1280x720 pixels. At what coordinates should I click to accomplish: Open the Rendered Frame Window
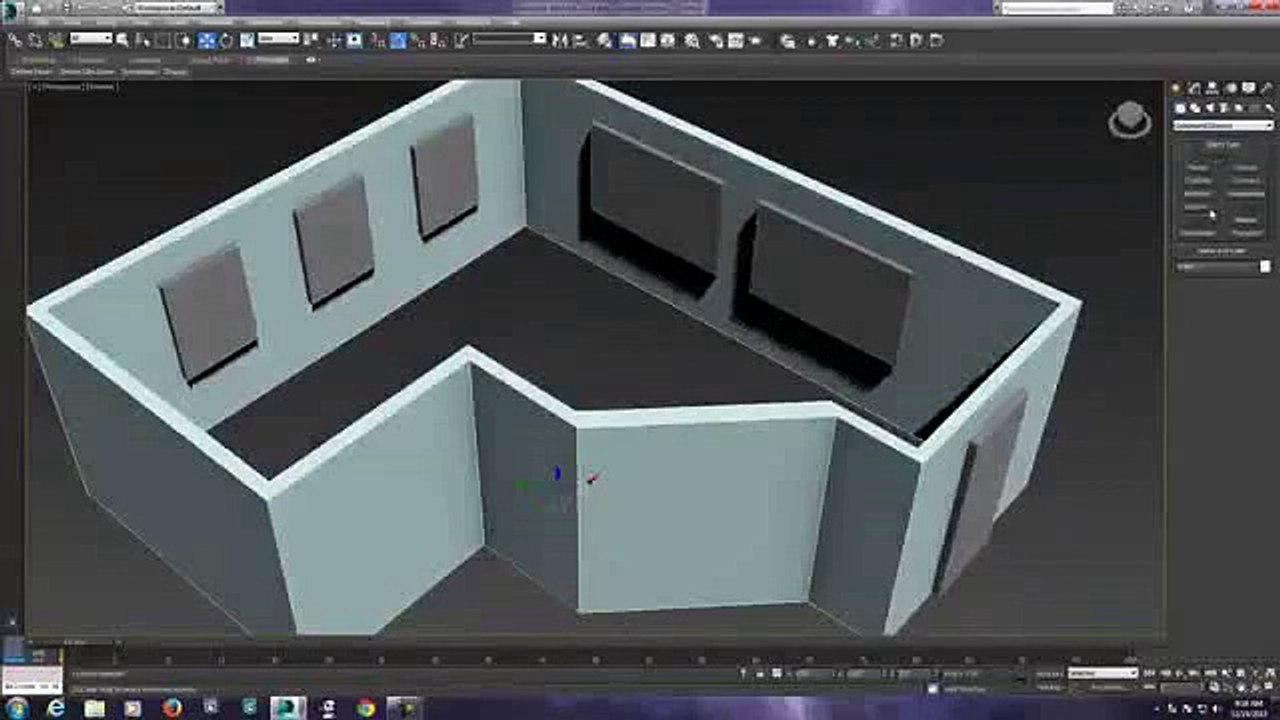pyautogui.click(x=735, y=41)
